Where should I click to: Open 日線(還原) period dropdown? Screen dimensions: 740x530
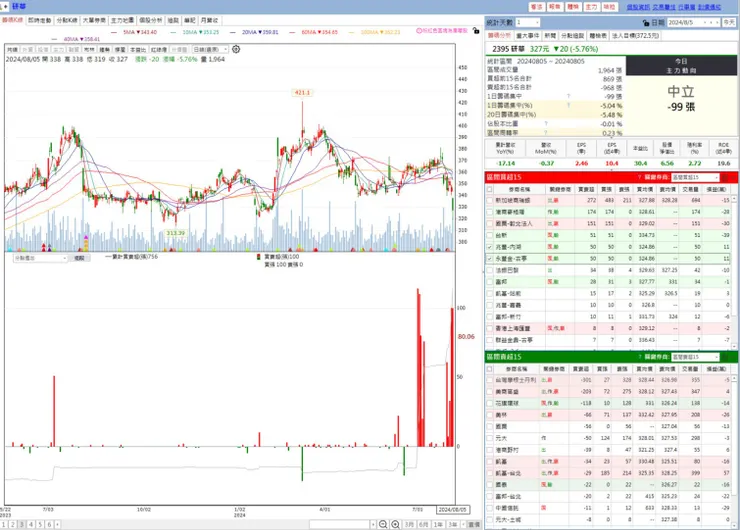coord(210,50)
